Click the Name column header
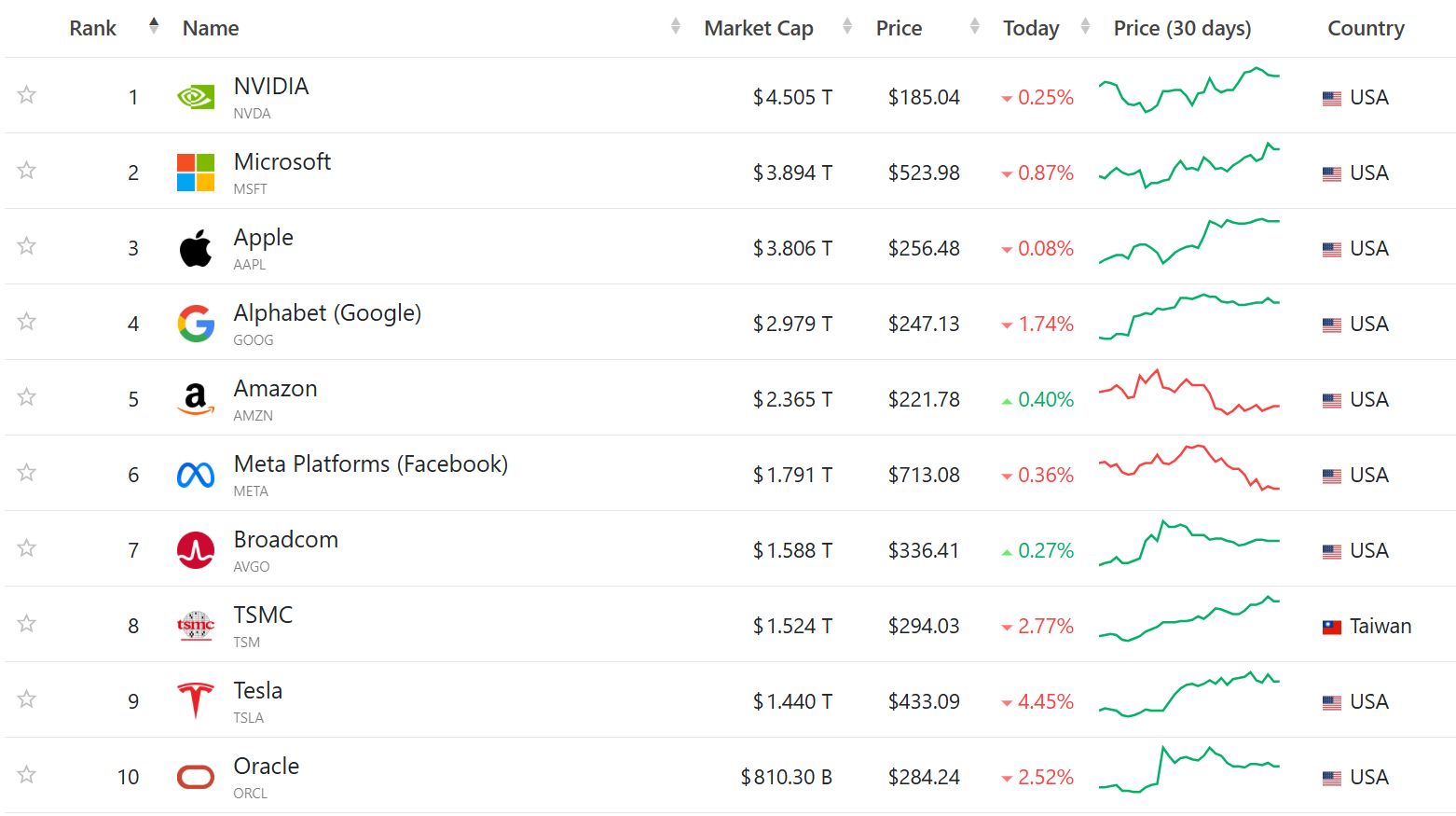The image size is (1456, 816). click(211, 28)
